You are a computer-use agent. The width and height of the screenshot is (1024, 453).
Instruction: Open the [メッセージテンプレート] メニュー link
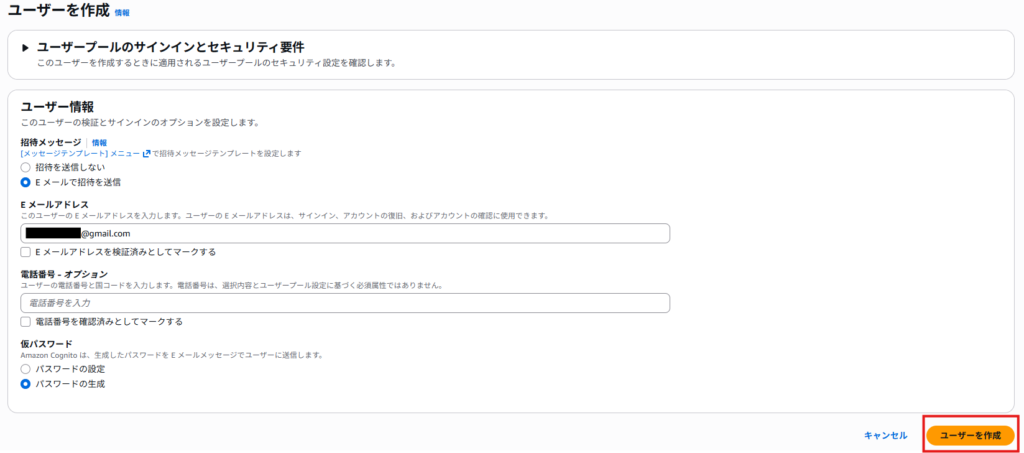[80, 154]
